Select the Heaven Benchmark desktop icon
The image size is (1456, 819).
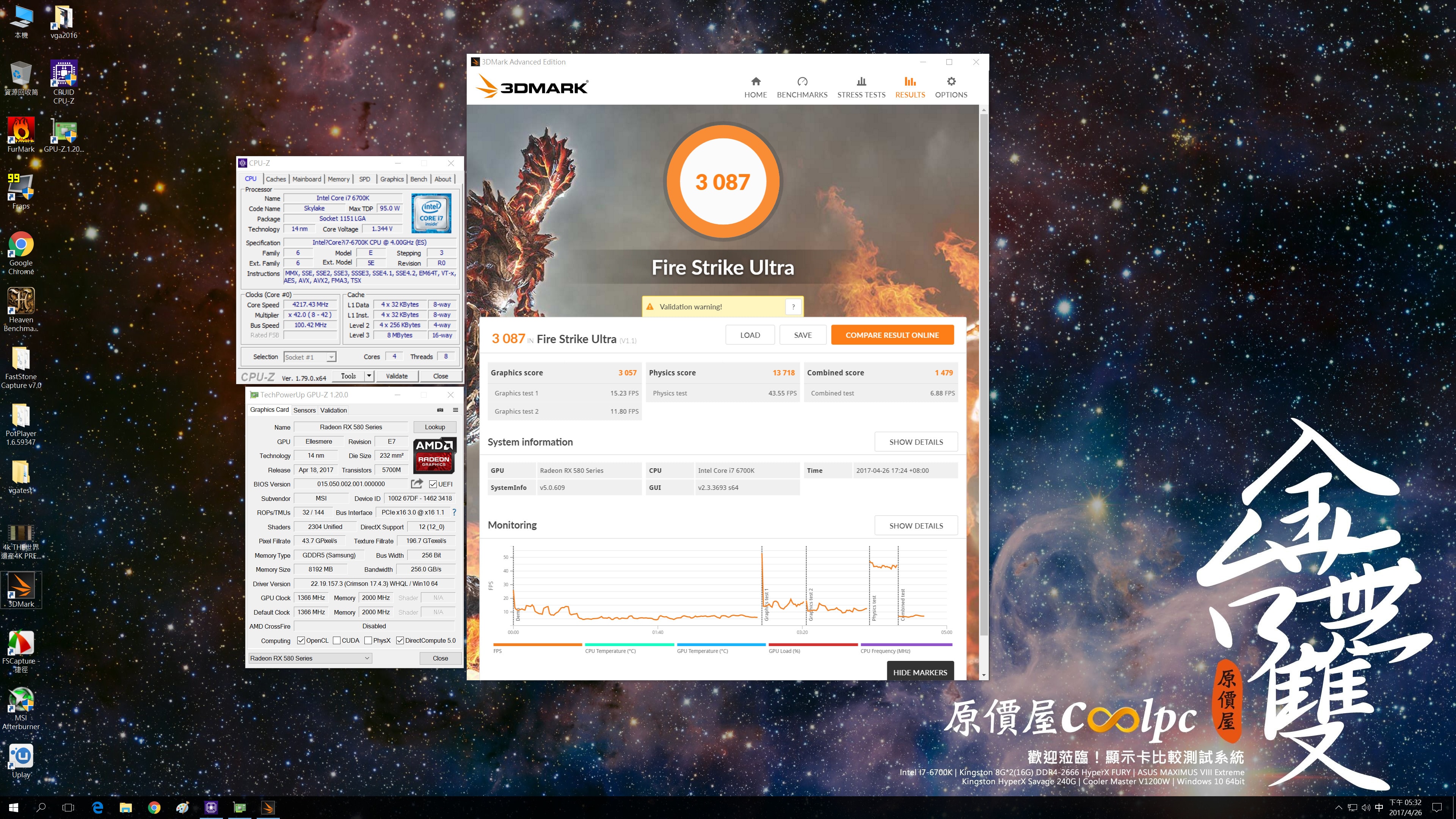[21, 309]
